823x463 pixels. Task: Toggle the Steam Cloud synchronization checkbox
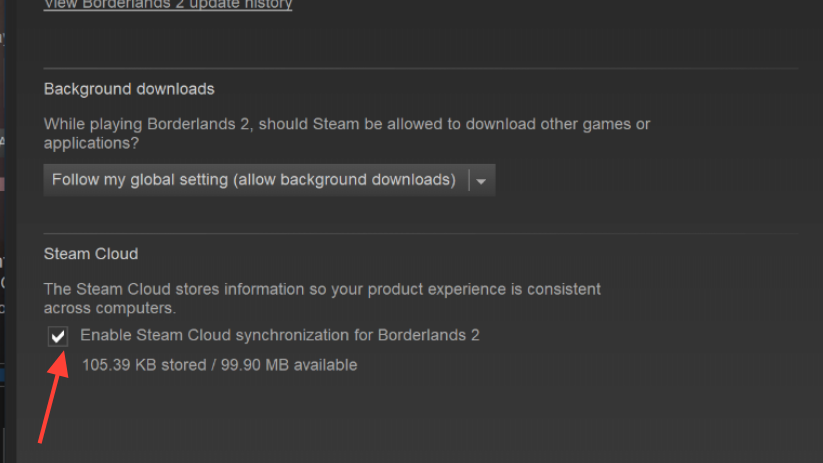(58, 336)
